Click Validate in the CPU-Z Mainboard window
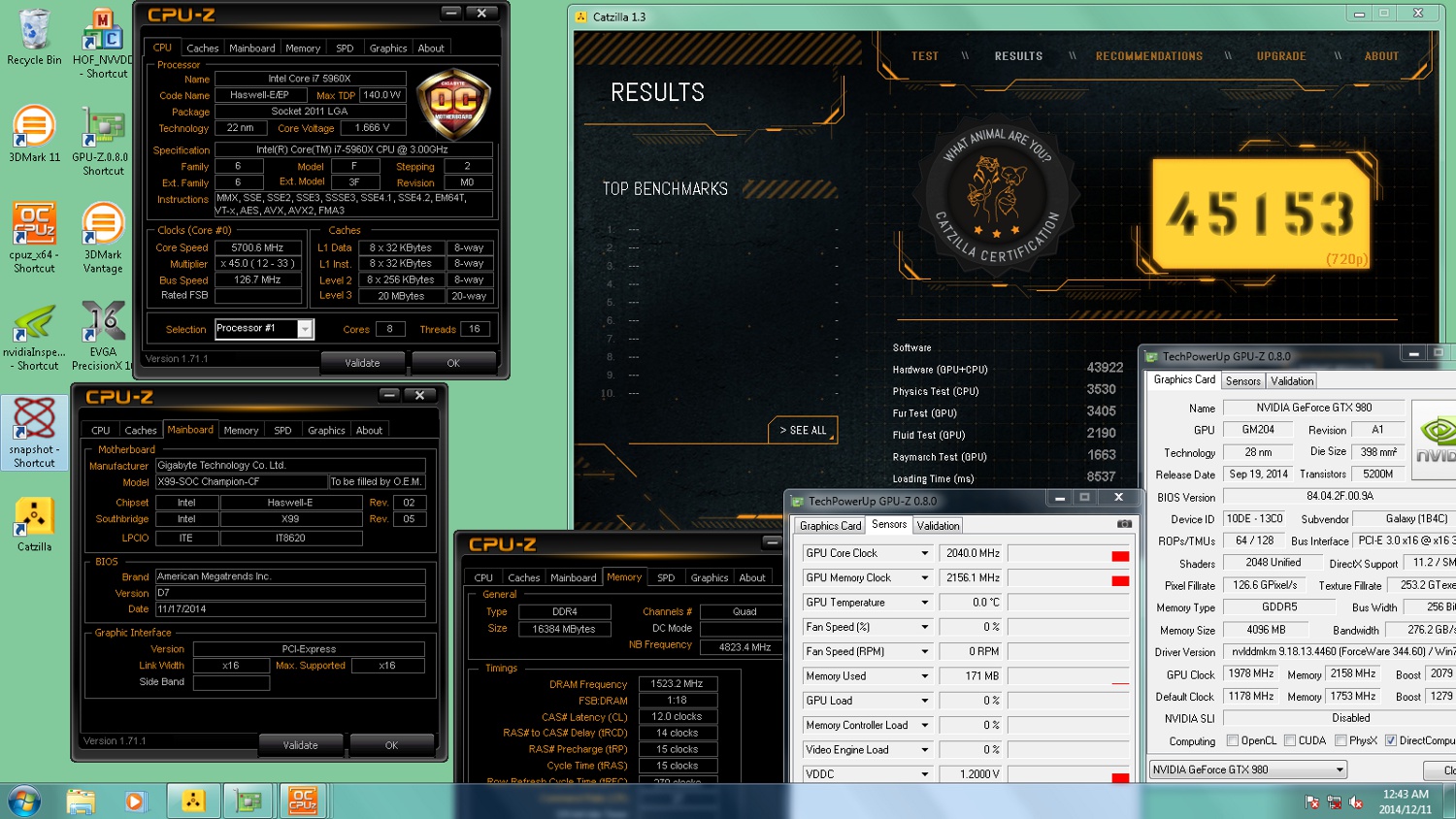The height and width of the screenshot is (819, 1456). click(x=300, y=745)
